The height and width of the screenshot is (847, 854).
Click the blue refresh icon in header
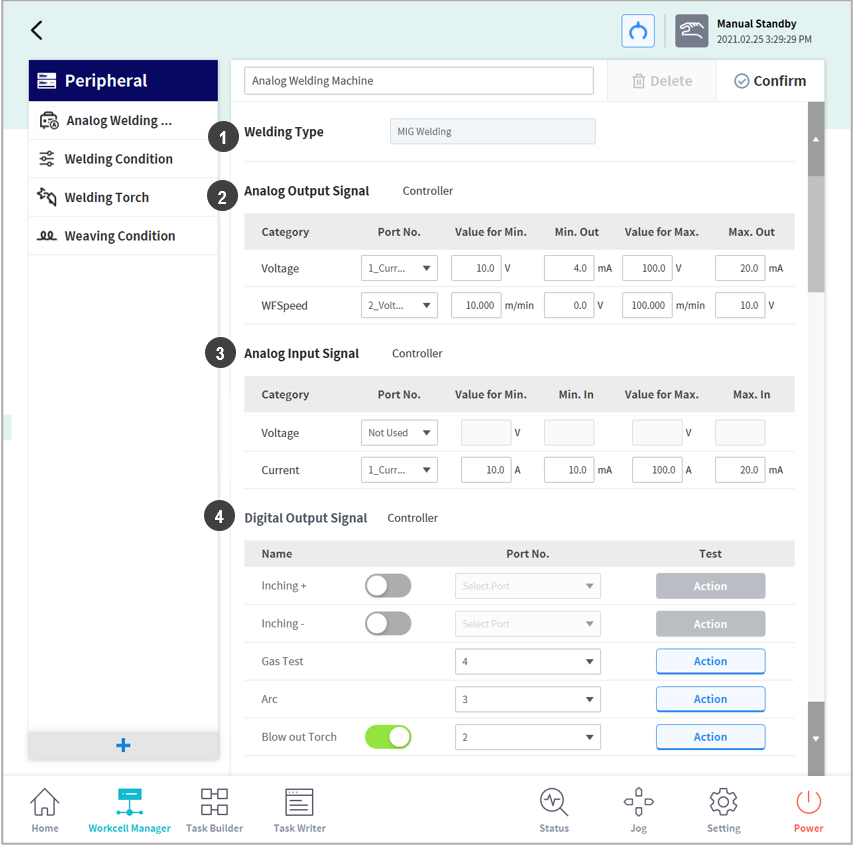click(638, 31)
